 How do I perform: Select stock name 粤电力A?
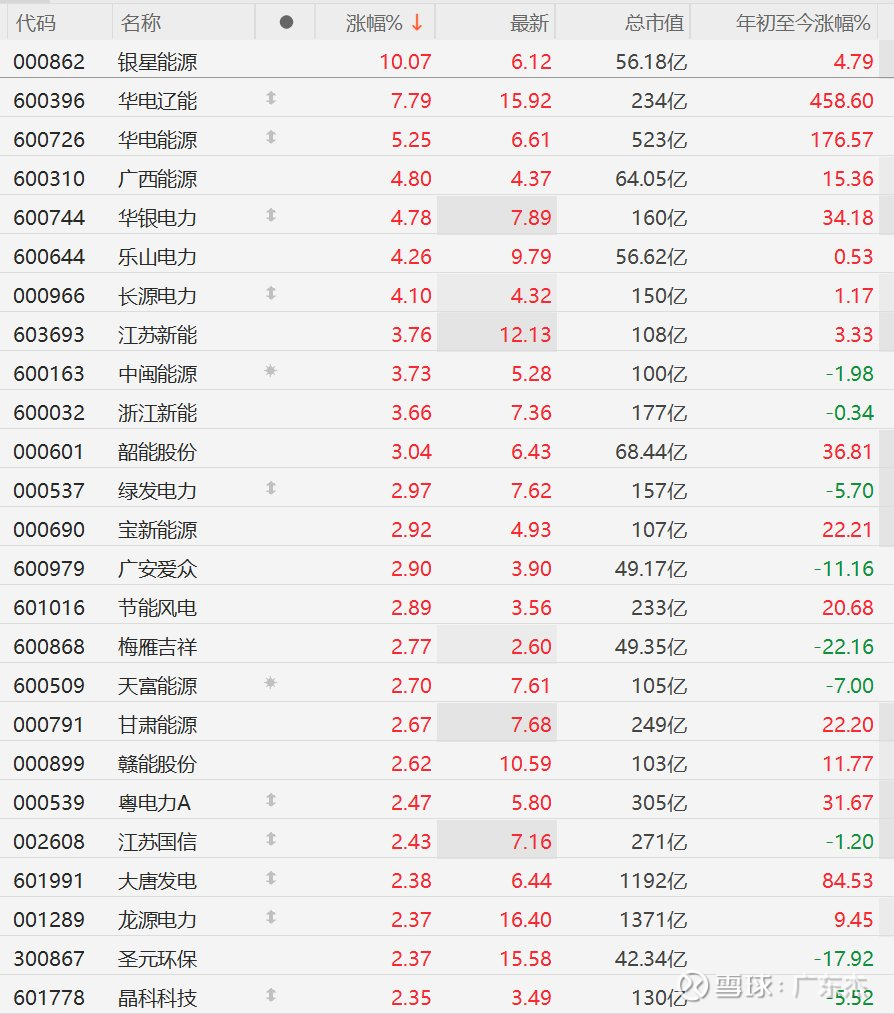tap(154, 803)
